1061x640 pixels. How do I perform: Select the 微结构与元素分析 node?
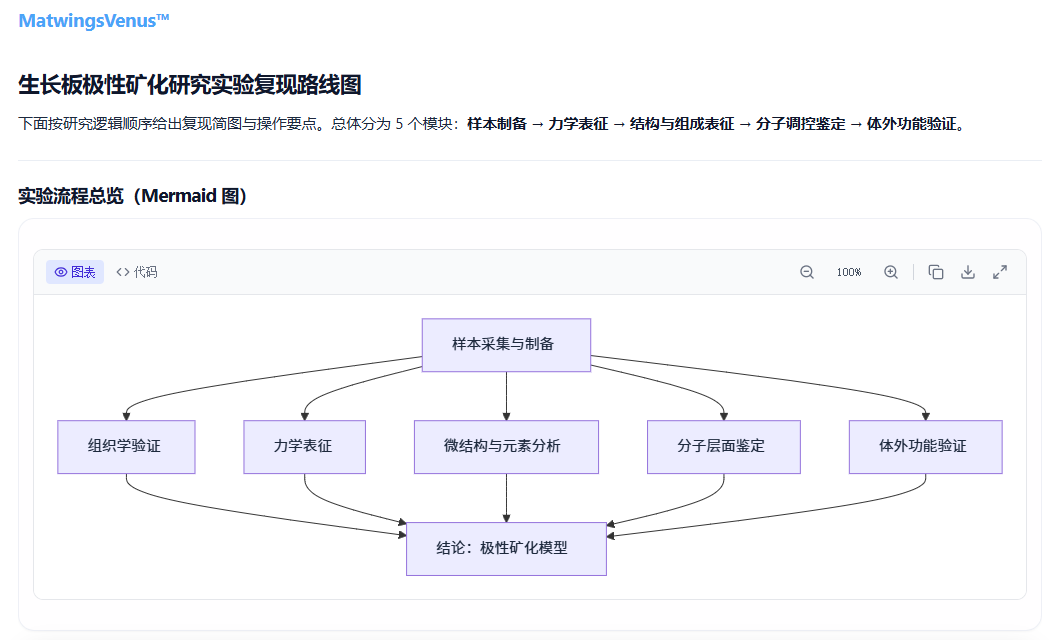(506, 447)
